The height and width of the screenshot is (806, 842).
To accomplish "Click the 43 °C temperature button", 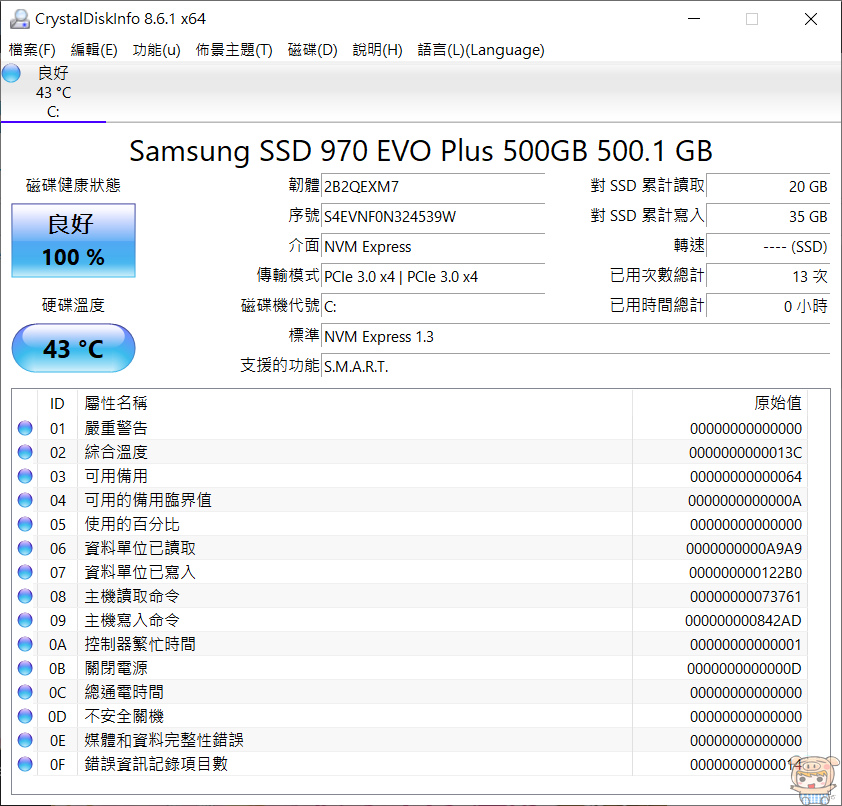I will click(x=73, y=349).
